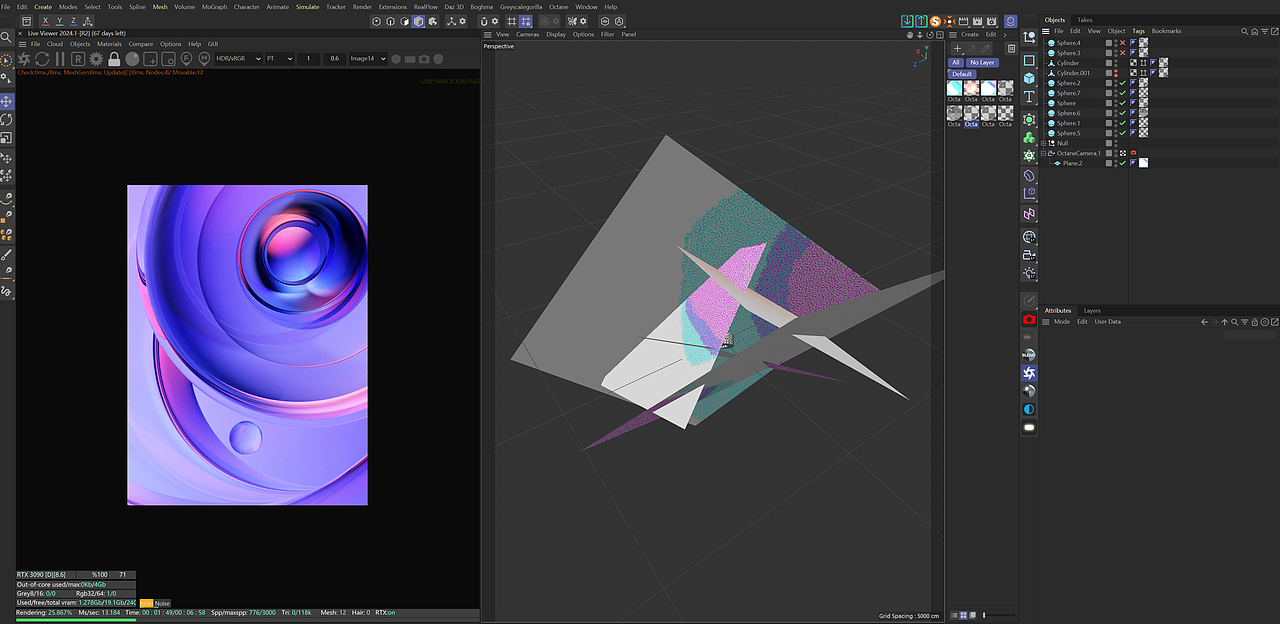This screenshot has height=624, width=1280.
Task: Click the Live Viewer camera snapshot icon
Action: click(424, 59)
